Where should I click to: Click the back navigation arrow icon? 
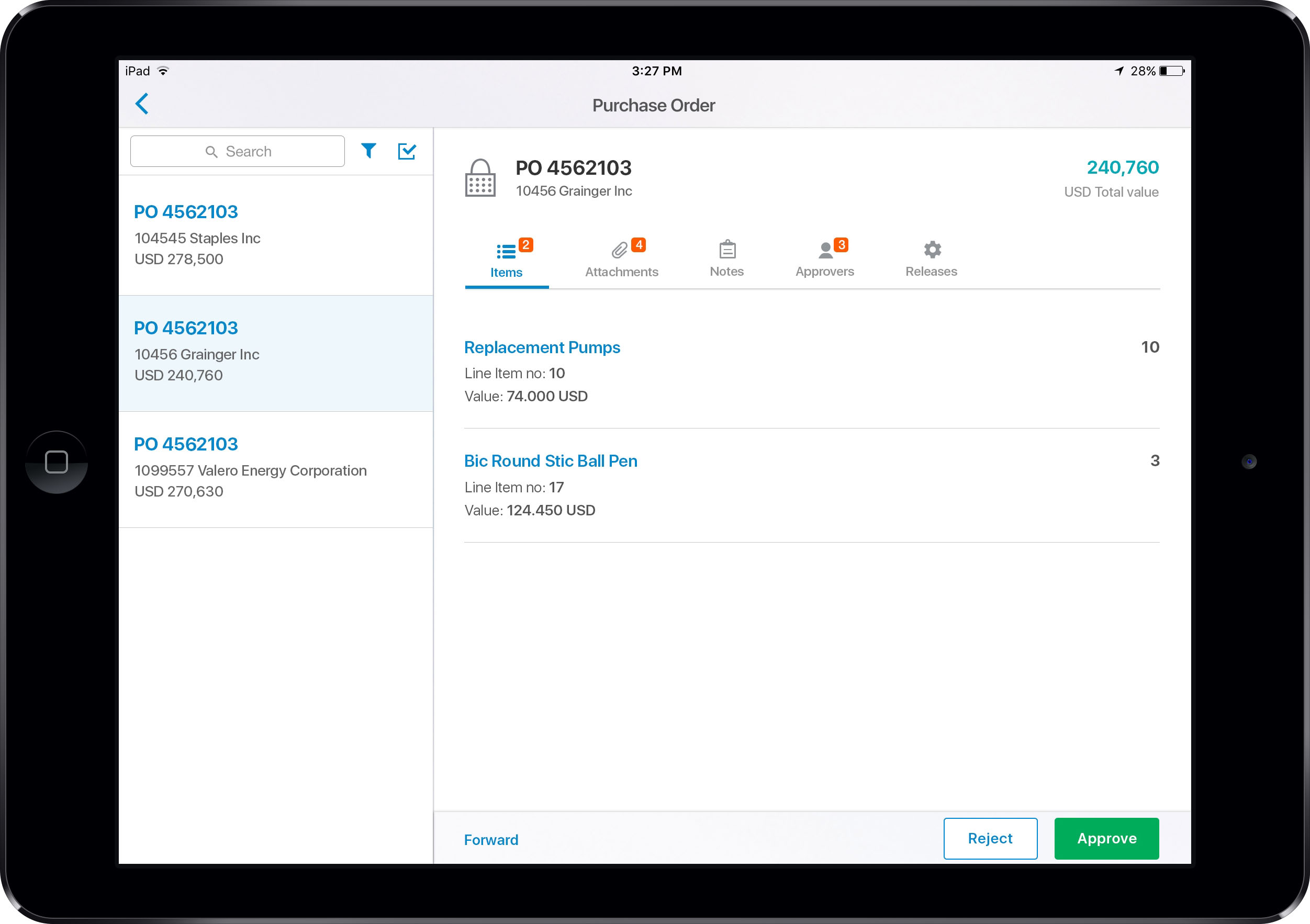click(x=142, y=104)
